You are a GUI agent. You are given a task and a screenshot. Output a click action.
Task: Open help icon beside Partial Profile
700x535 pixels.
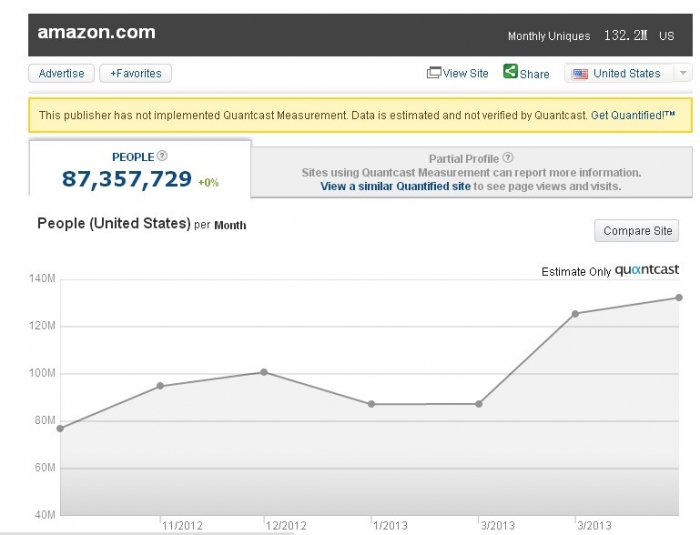coord(509,158)
